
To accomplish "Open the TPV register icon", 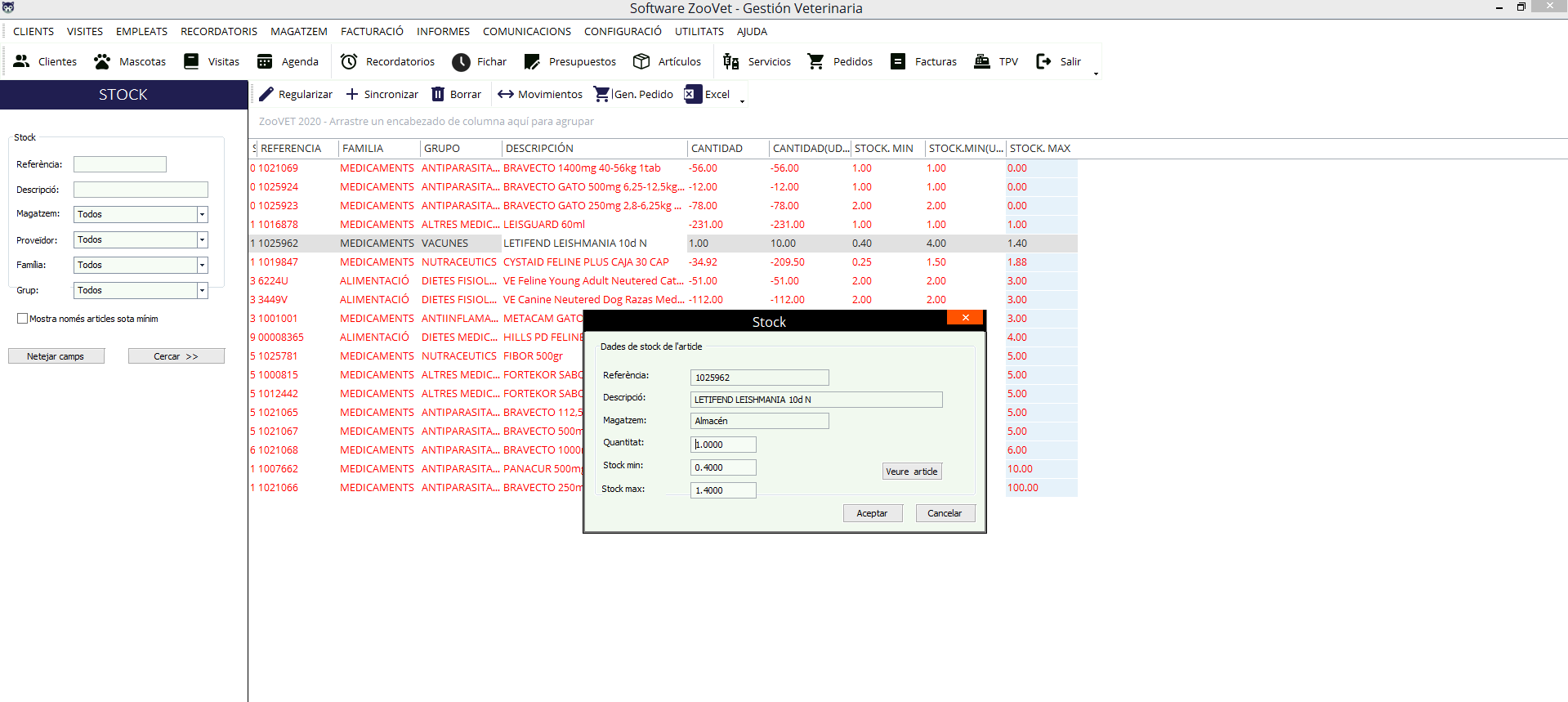I will coord(982,61).
